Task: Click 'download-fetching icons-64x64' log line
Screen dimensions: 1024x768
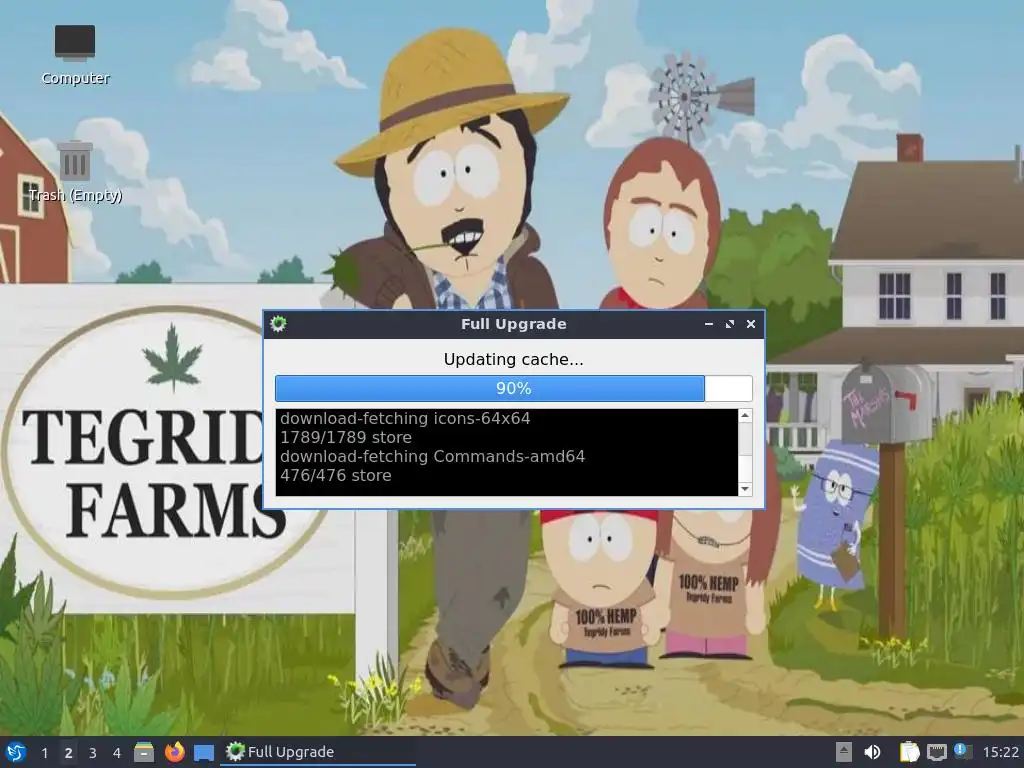Action: click(405, 419)
